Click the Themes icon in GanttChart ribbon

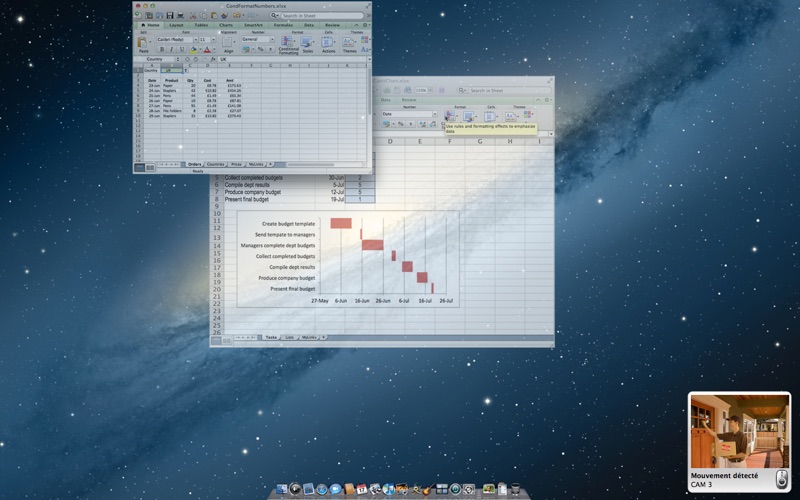[511, 116]
